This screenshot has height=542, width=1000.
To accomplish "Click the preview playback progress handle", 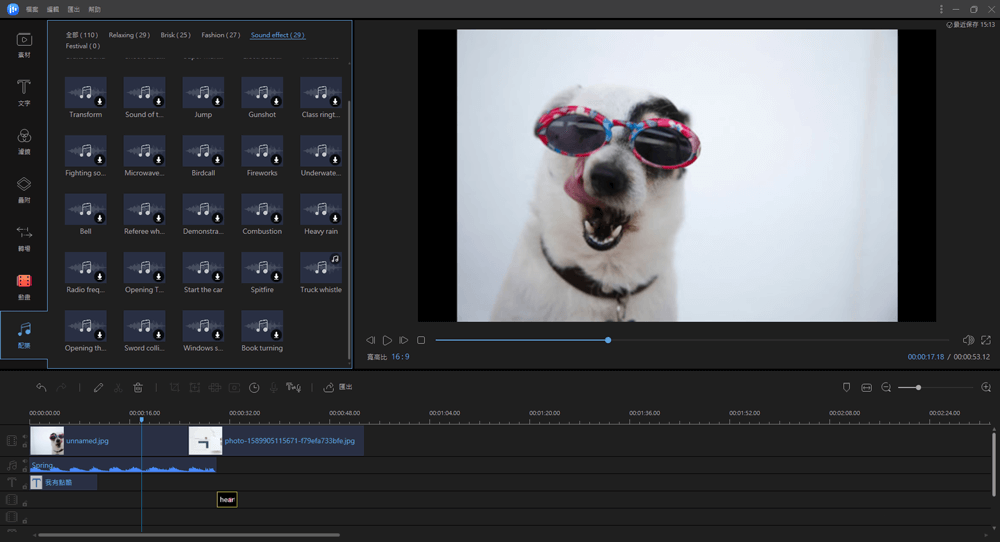I will click(x=608, y=340).
